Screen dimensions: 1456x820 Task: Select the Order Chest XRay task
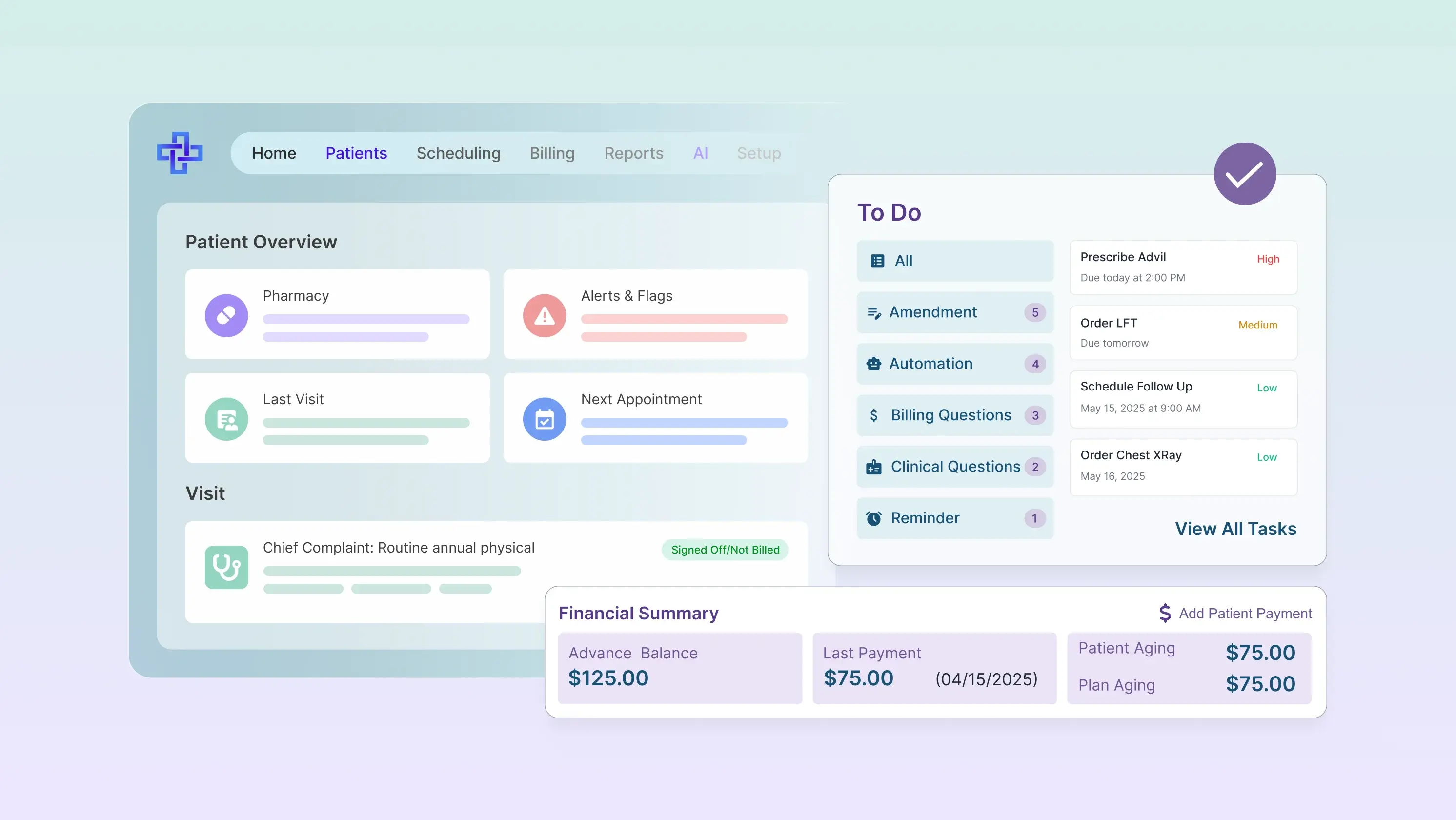pos(1183,467)
